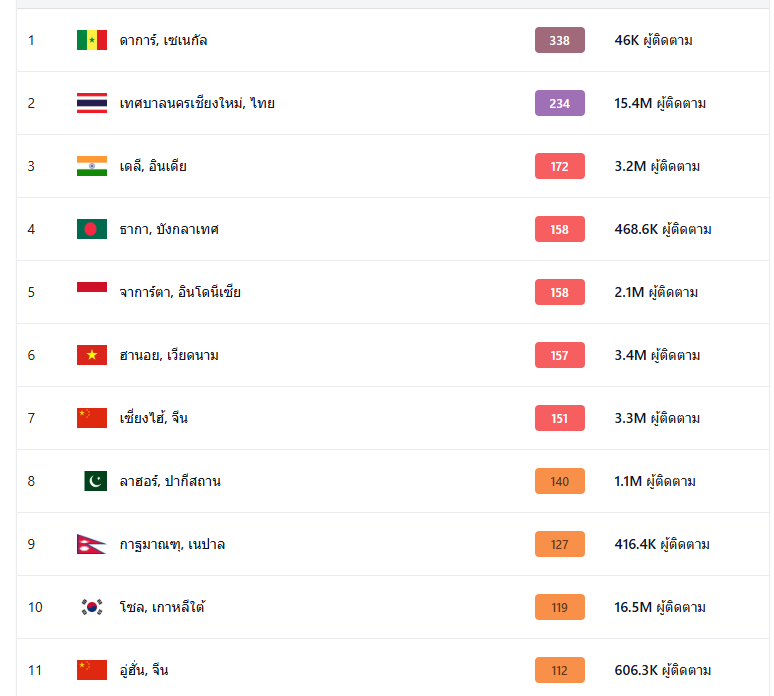Click the 15.4M ผู้ติดตาม followers text
Screen dimensions: 774x696
click(660, 103)
